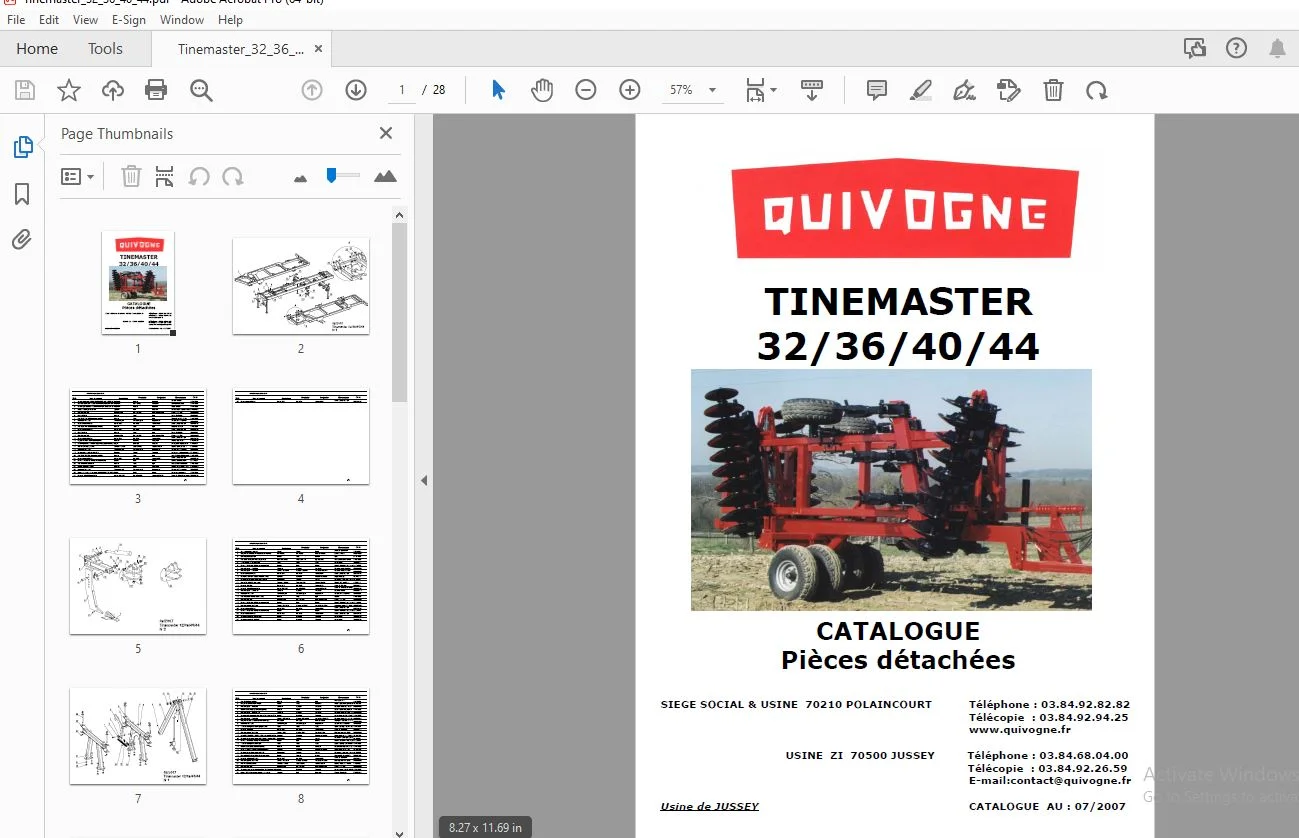Go to the next page
This screenshot has height=838, width=1299.
point(356,90)
